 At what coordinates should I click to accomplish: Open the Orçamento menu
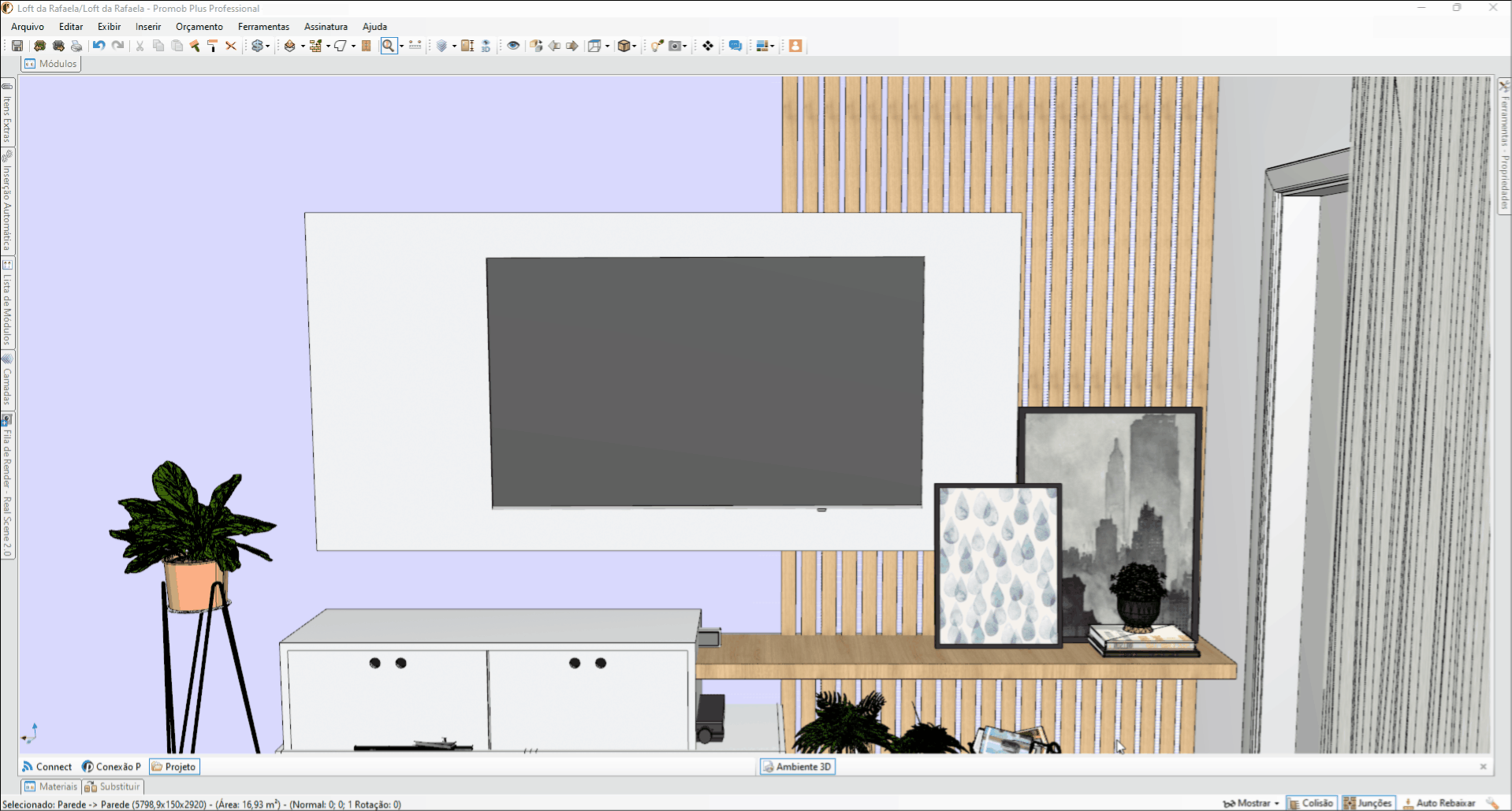199,27
